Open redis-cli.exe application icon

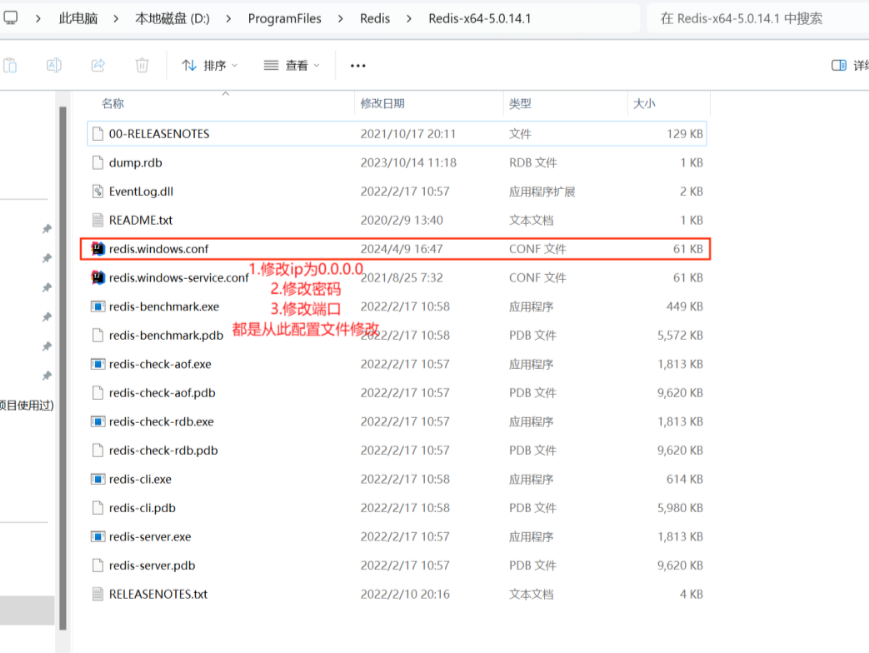pyautogui.click(x=97, y=479)
